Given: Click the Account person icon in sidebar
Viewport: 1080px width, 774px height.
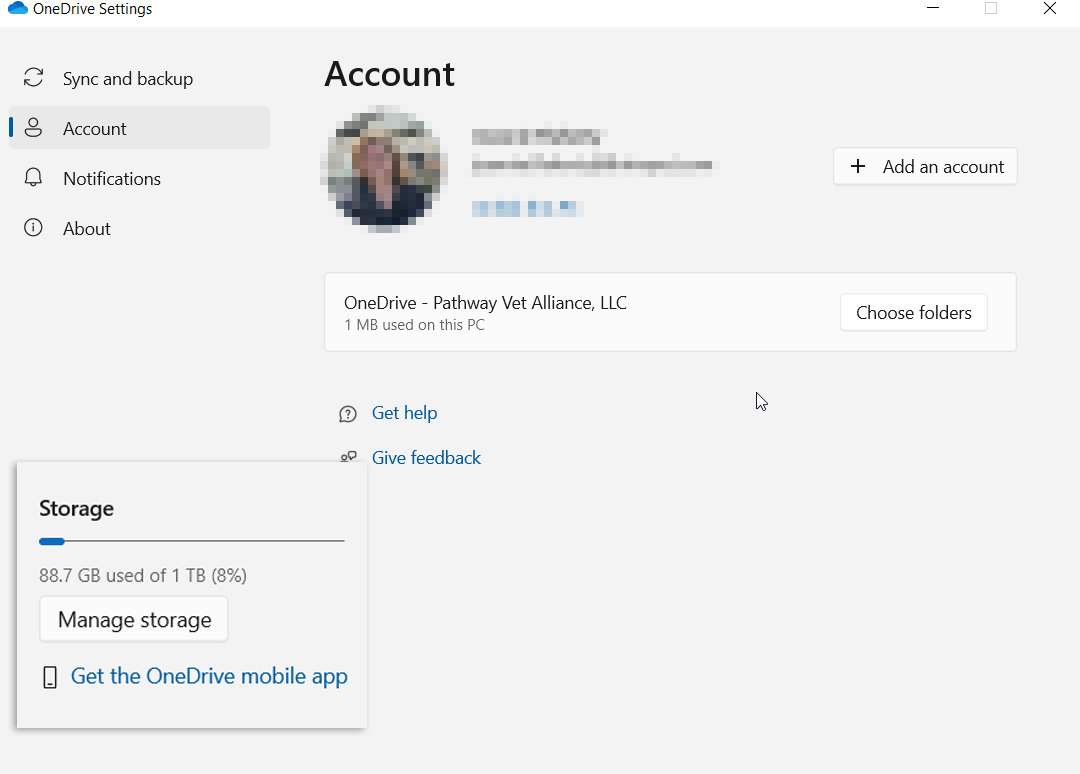Looking at the screenshot, I should [x=34, y=128].
